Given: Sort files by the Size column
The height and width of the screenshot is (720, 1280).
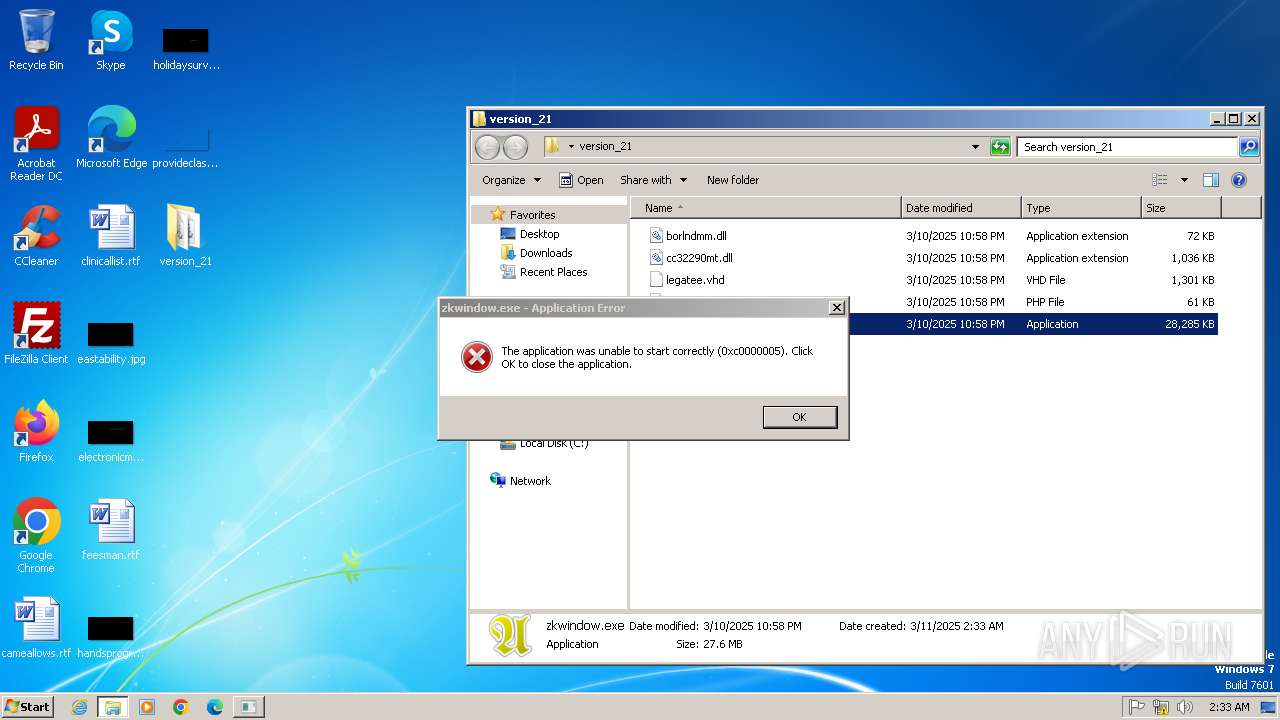Looking at the screenshot, I should [1181, 208].
